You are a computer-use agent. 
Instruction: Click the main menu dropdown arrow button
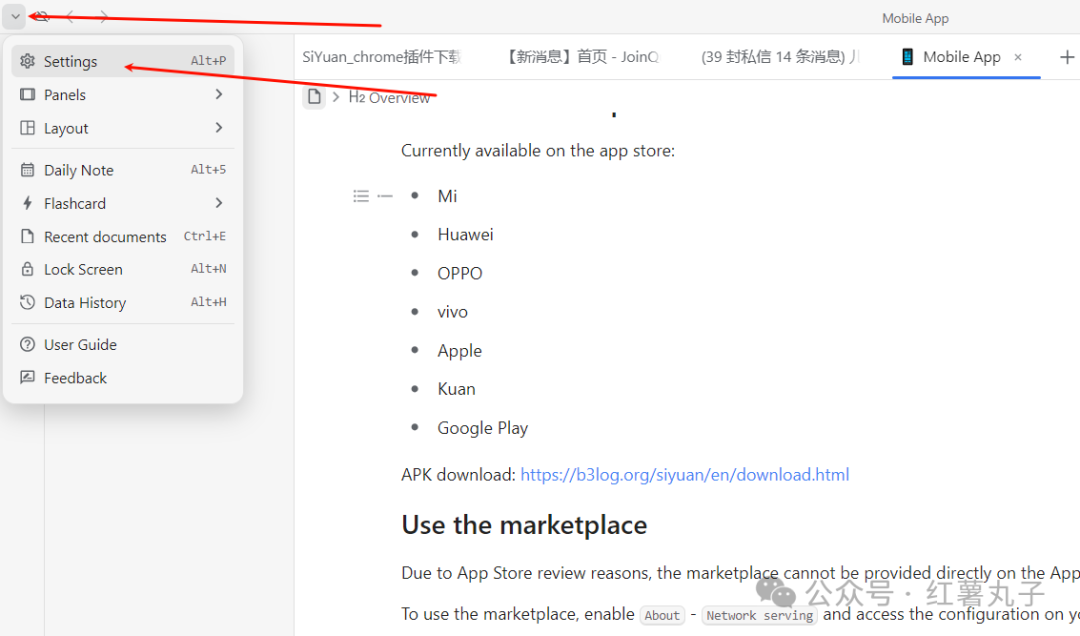[x=14, y=17]
